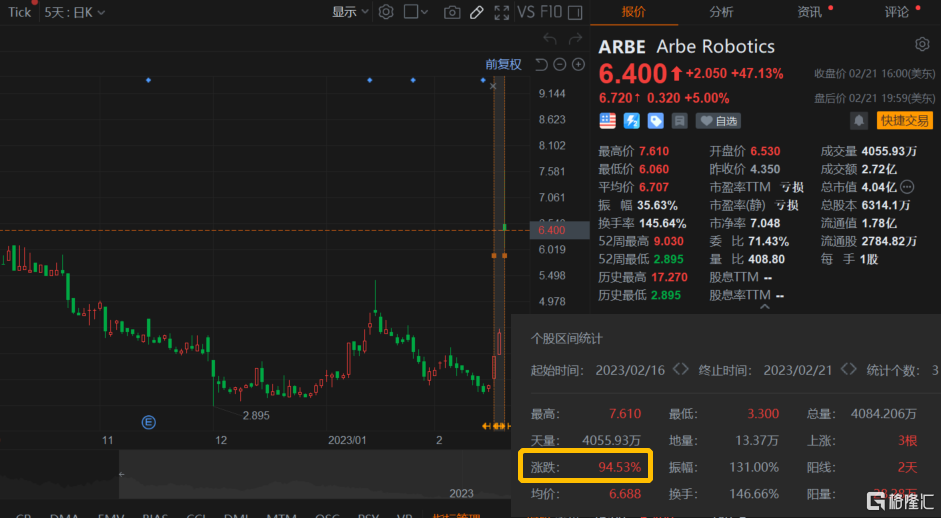Adjust 终止时间 date arrows
This screenshot has height=518, width=941.
(x=849, y=369)
